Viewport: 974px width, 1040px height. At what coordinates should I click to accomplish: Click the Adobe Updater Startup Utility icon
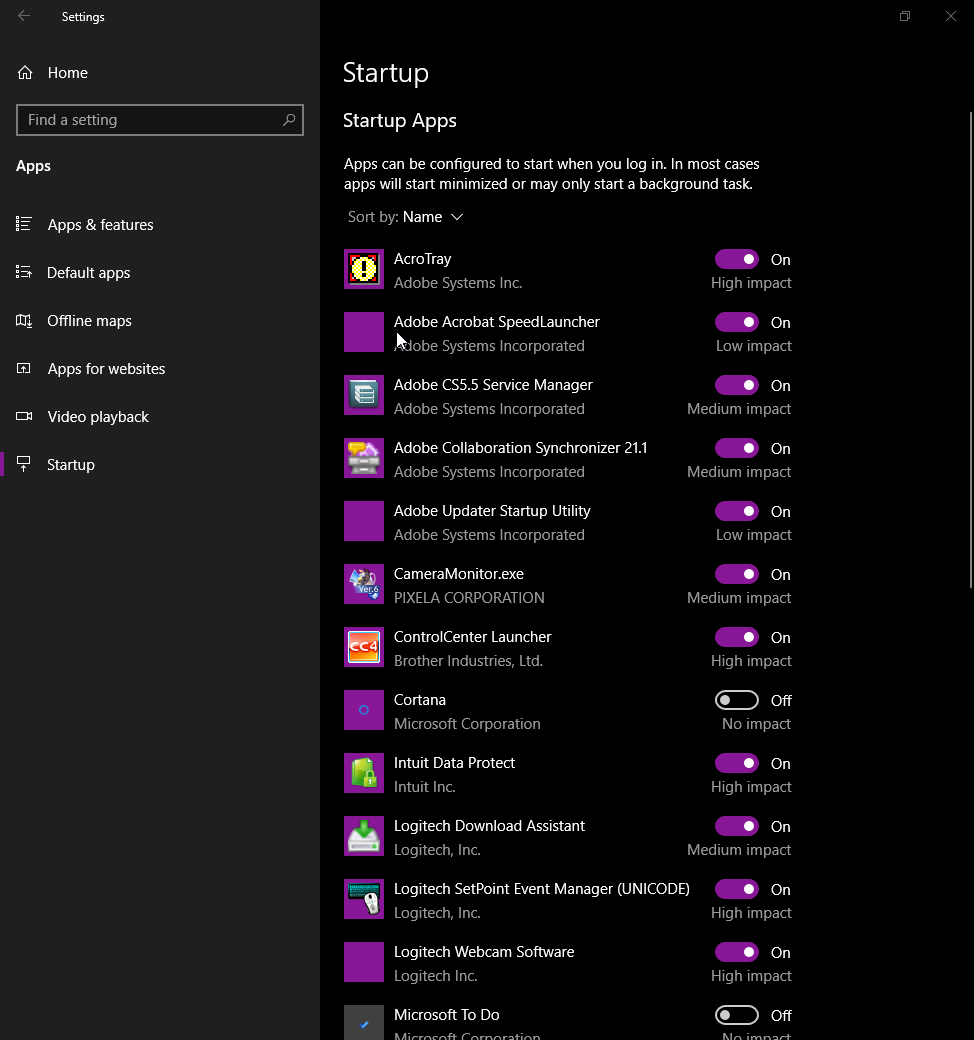[x=364, y=521]
